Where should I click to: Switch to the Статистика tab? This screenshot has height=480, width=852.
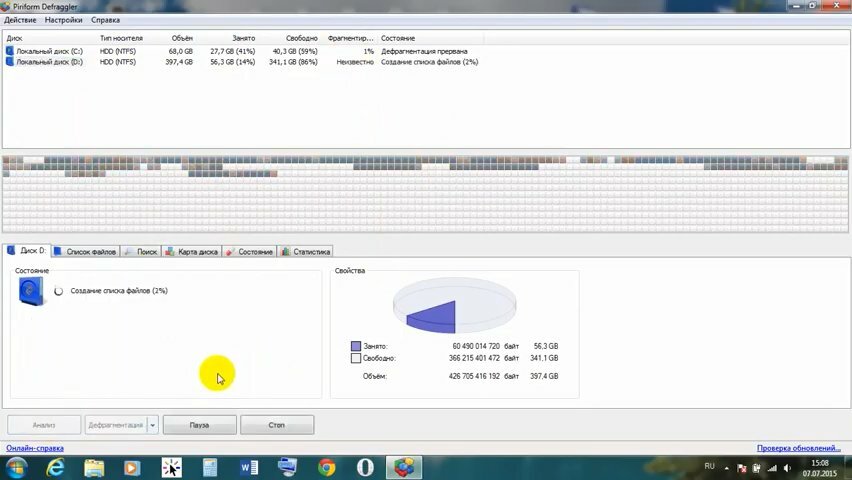coord(306,252)
